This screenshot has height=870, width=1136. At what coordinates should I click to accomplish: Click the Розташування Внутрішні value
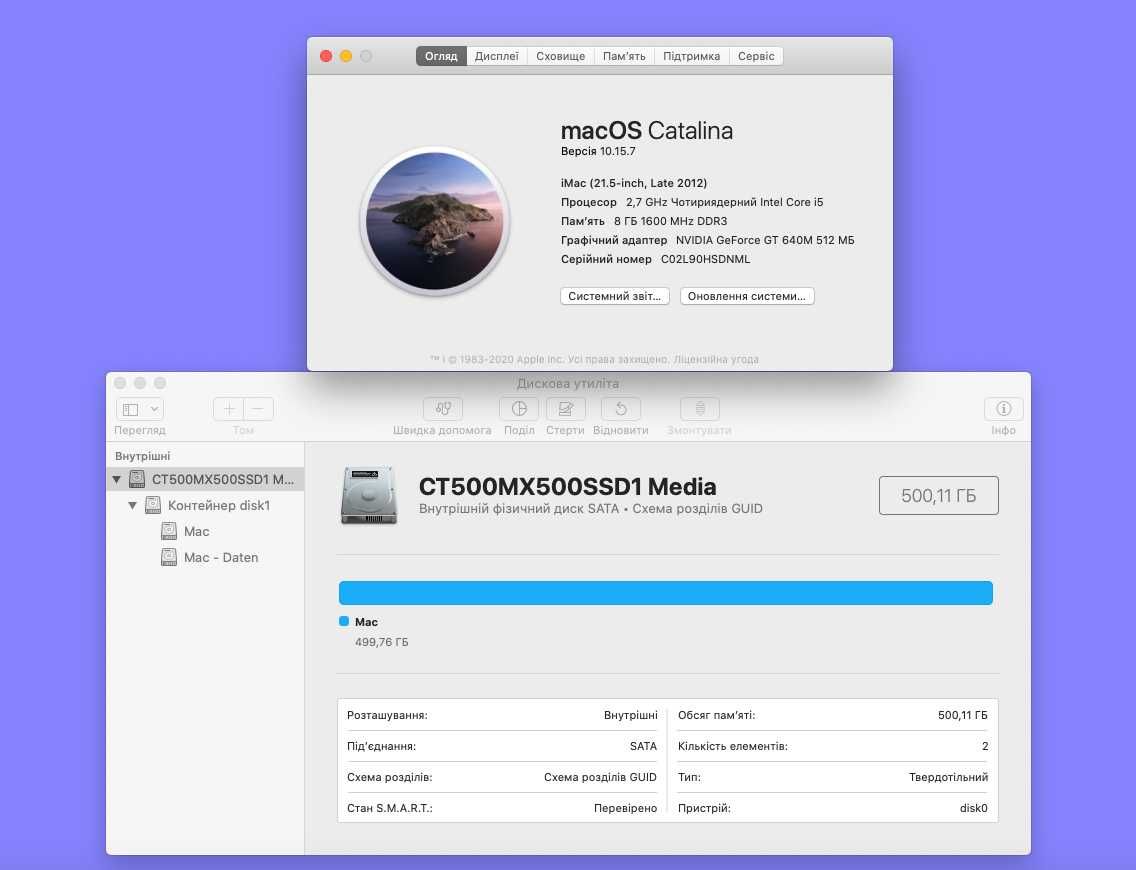tap(630, 716)
